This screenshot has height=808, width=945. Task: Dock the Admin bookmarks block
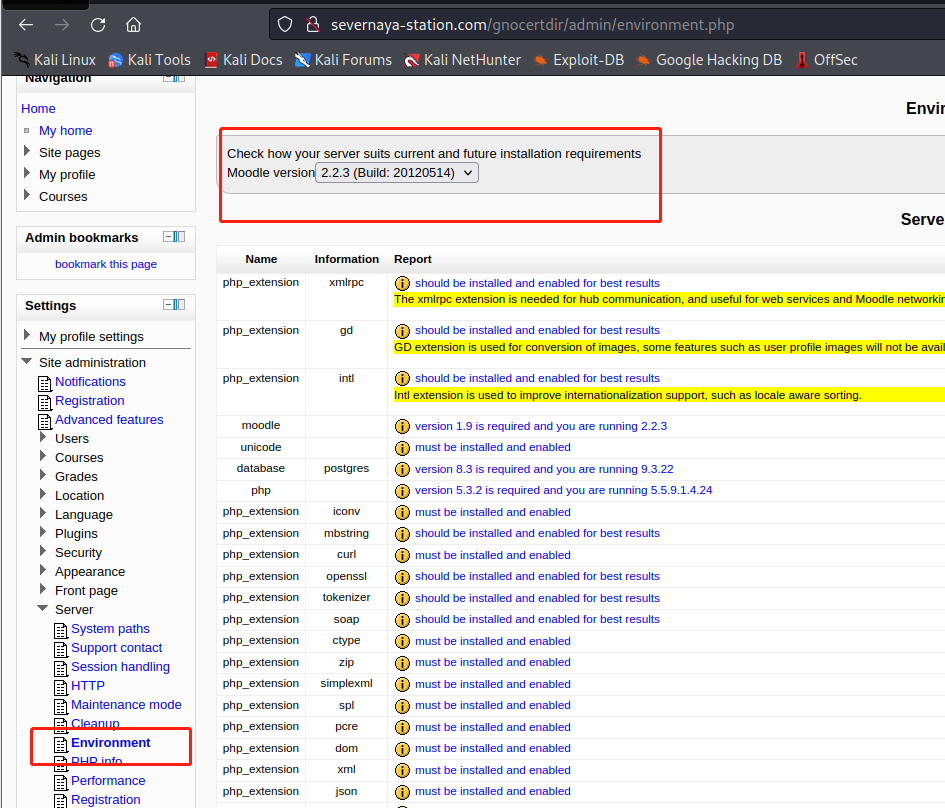pos(180,237)
